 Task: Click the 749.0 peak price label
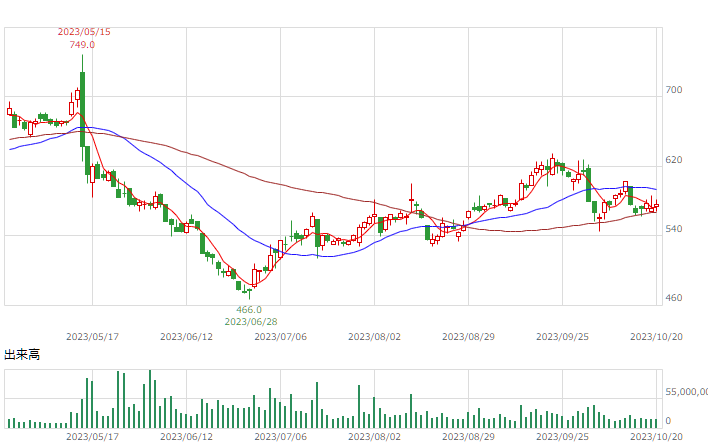click(82, 44)
